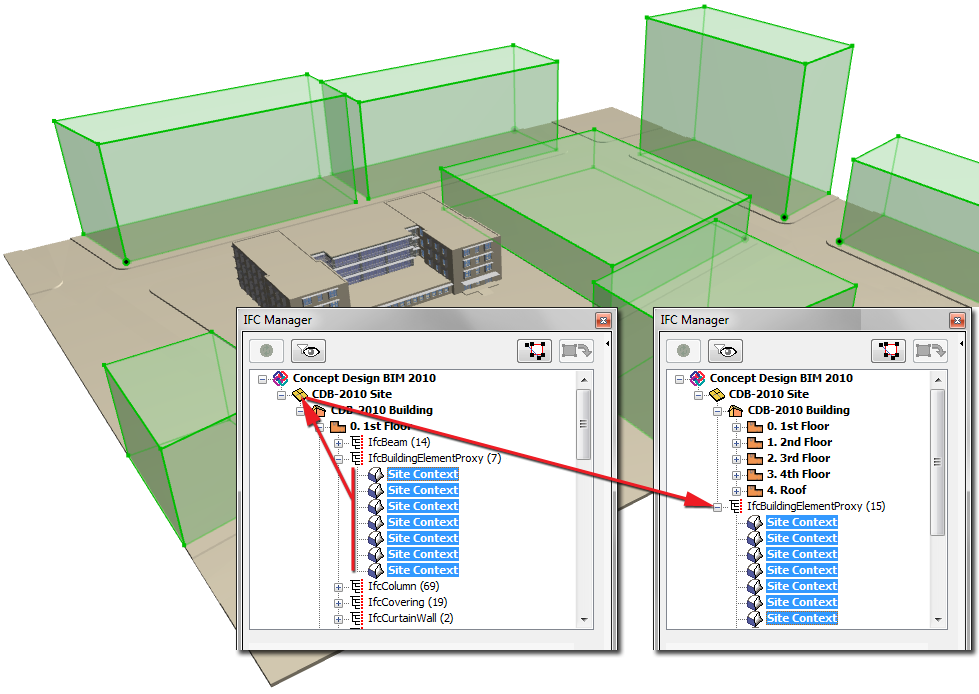
Task: Select IfcBuildingElementProxy (15) label
Action: coord(816,507)
